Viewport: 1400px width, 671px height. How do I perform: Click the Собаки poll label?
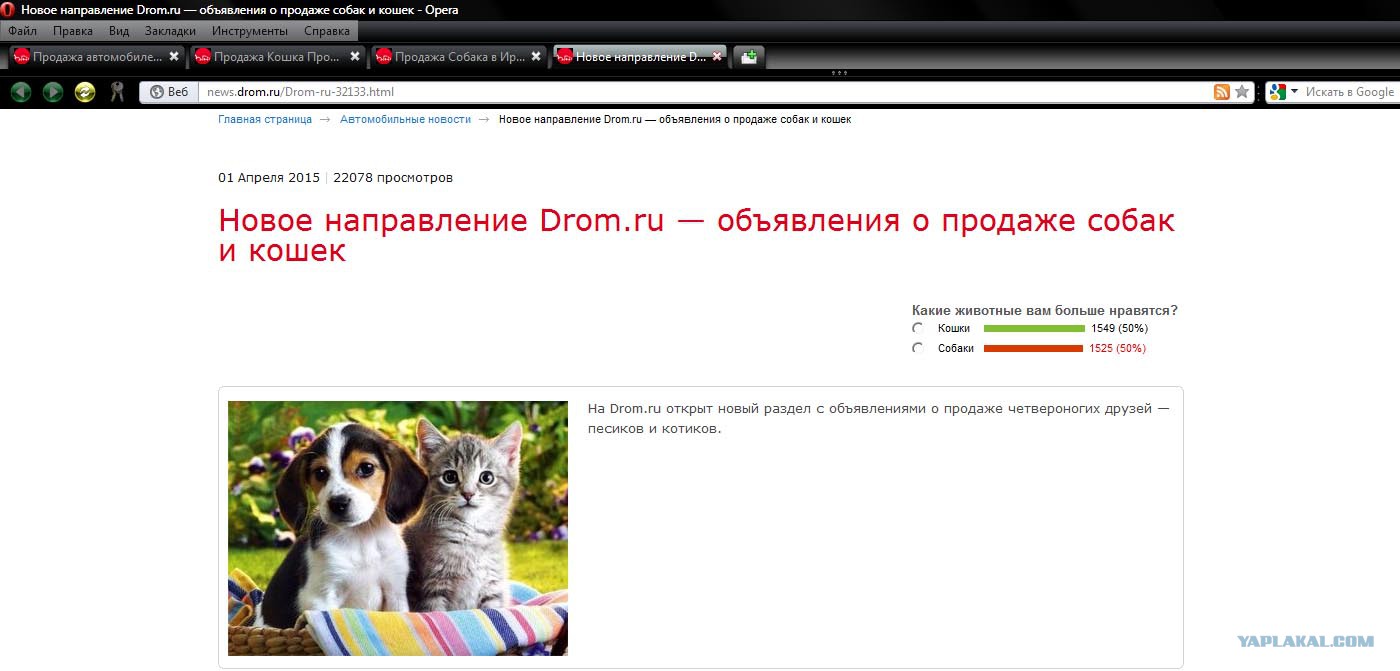click(956, 348)
